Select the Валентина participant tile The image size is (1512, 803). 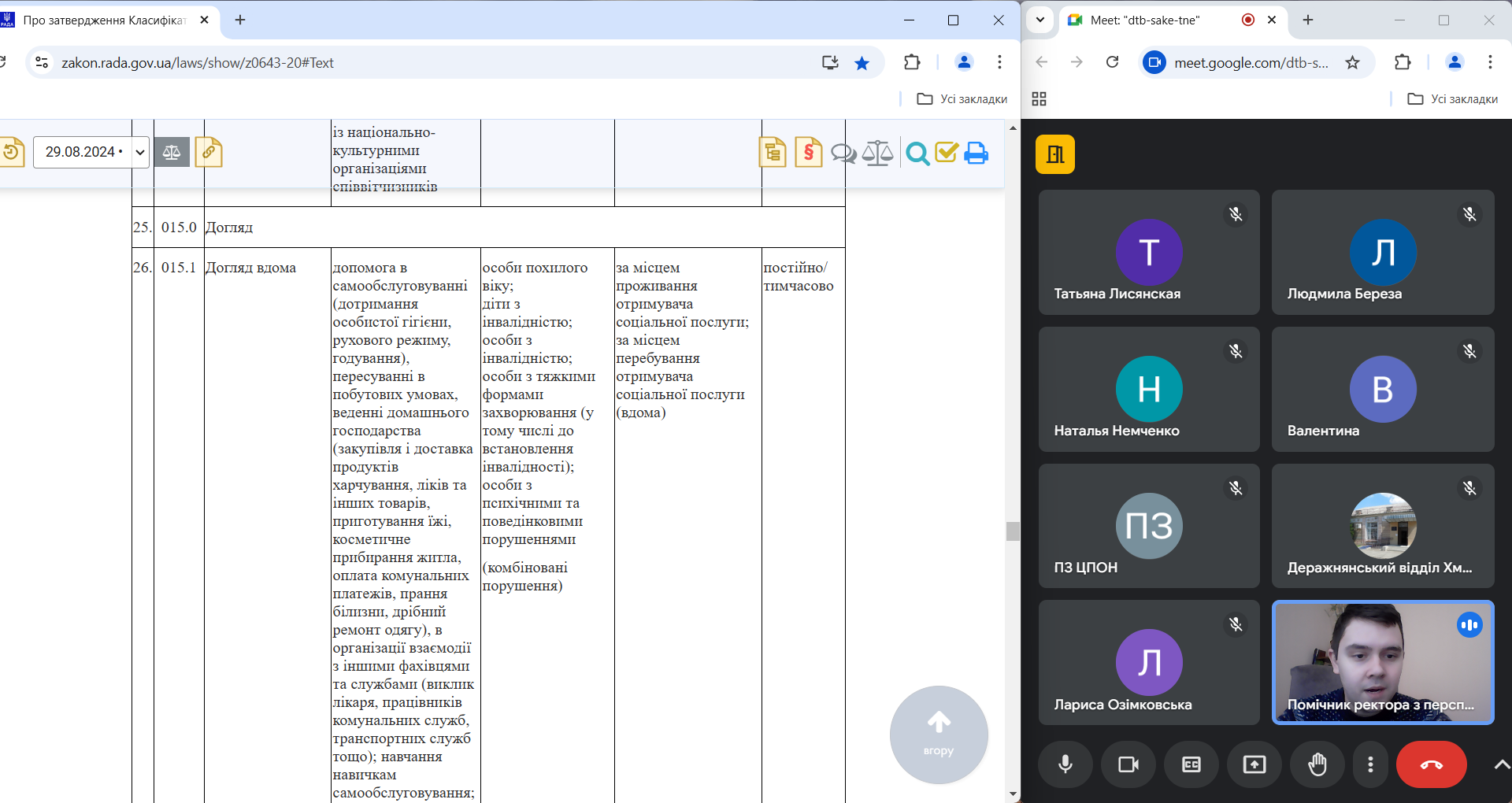click(x=1383, y=389)
